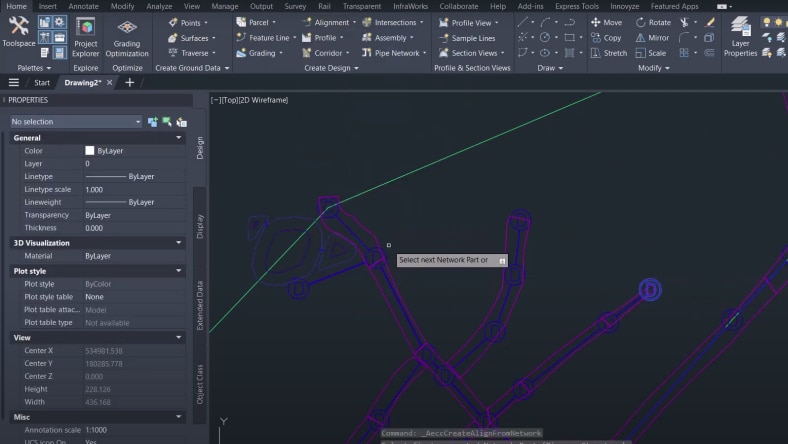Open Layer Properties manager

pos(740,37)
